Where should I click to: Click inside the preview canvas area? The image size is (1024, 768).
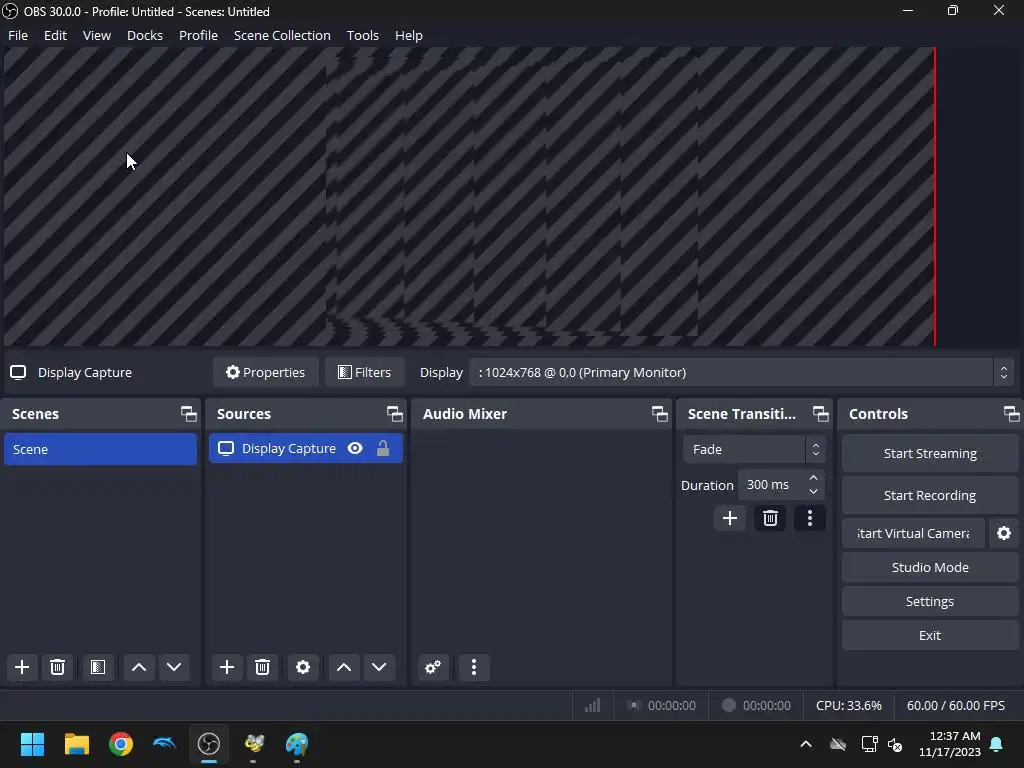tap(469, 196)
